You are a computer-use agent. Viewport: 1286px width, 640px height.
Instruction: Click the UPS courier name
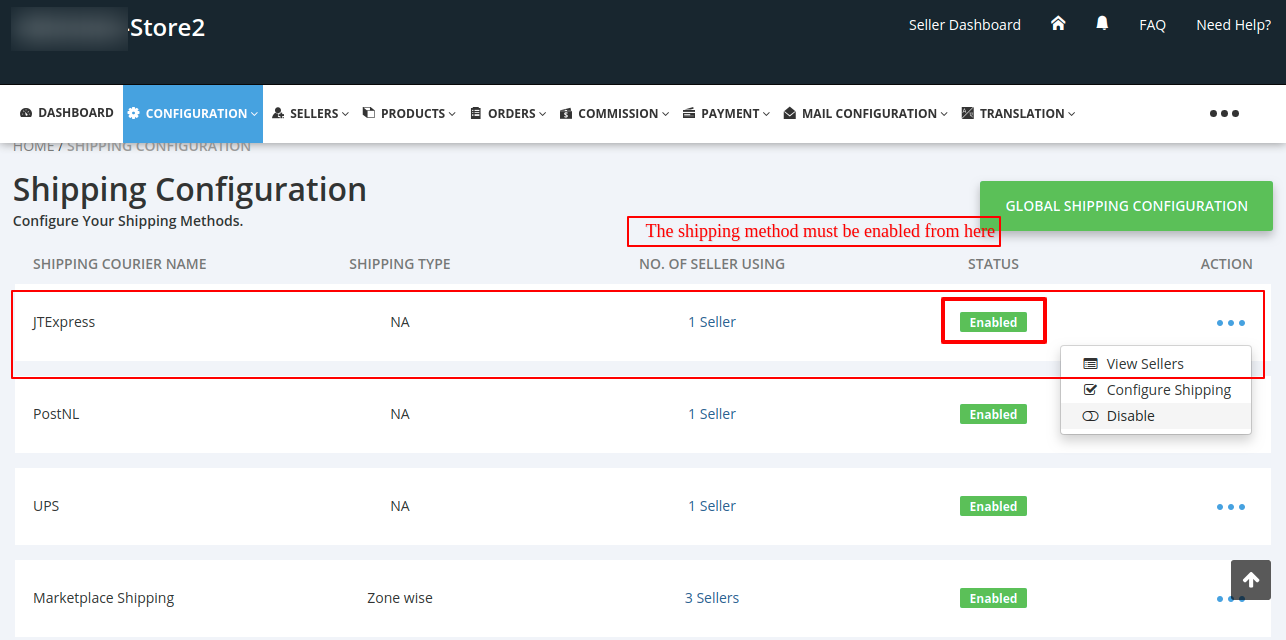click(46, 506)
